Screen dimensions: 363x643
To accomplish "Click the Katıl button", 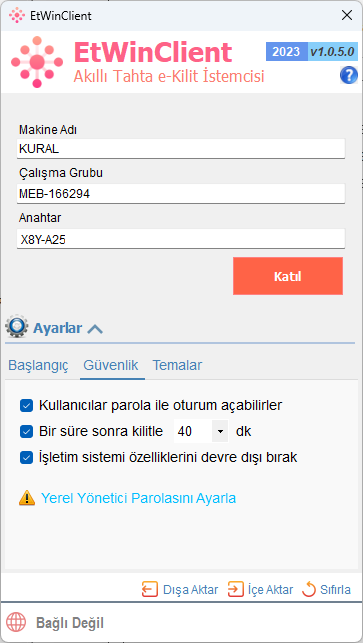I will [288, 276].
